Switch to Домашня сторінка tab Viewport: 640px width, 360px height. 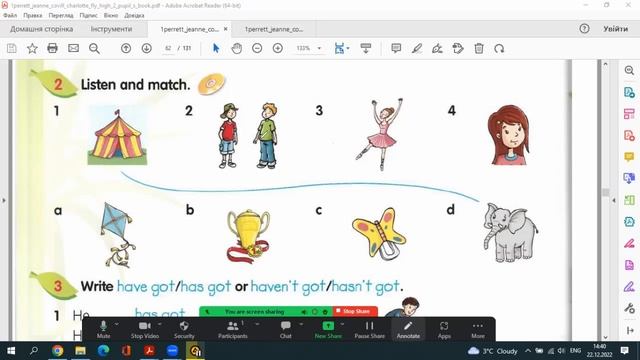(x=42, y=29)
